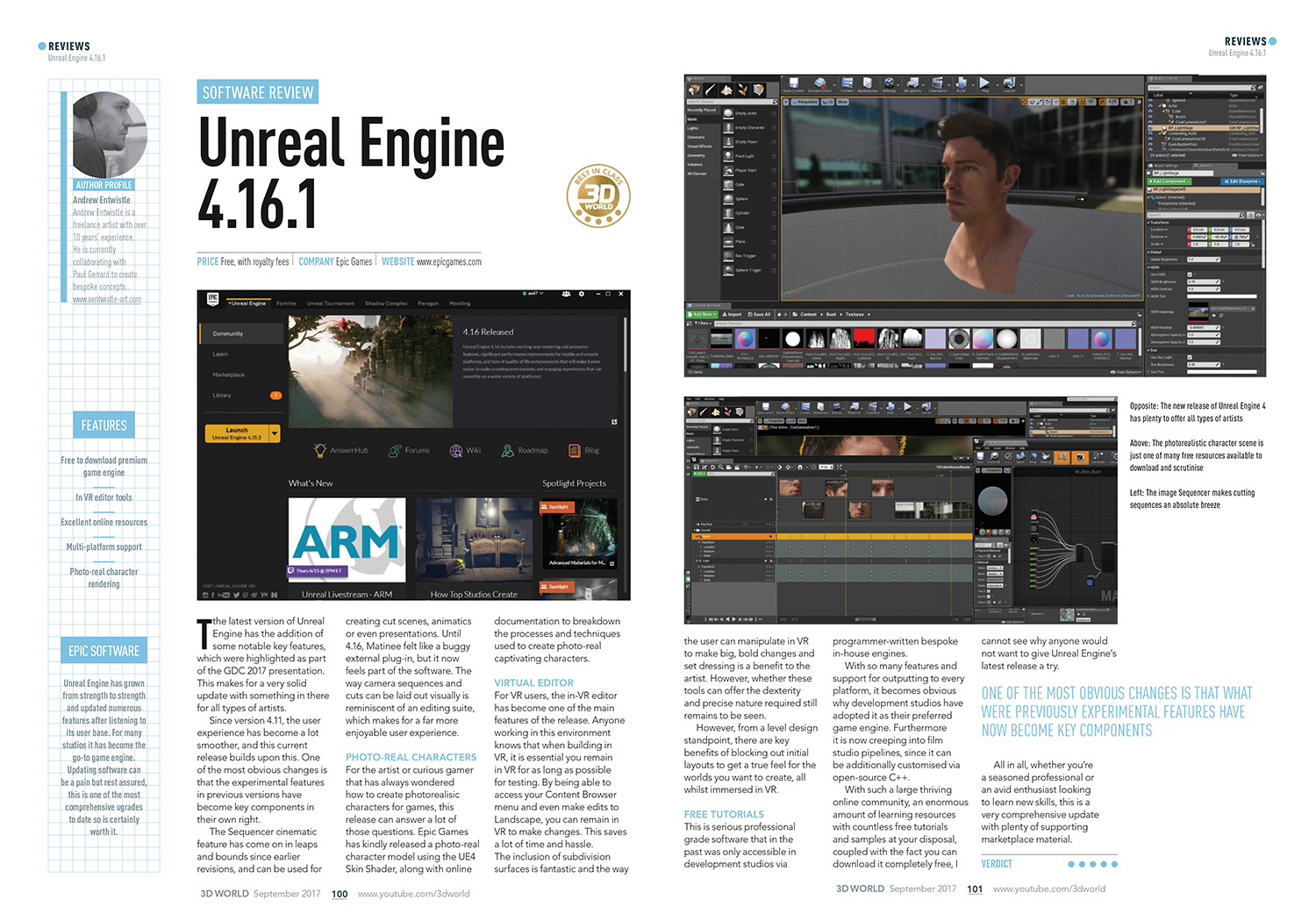Open ao47 account dropdown in Epic launcher
The image size is (1316, 921).
click(x=533, y=294)
